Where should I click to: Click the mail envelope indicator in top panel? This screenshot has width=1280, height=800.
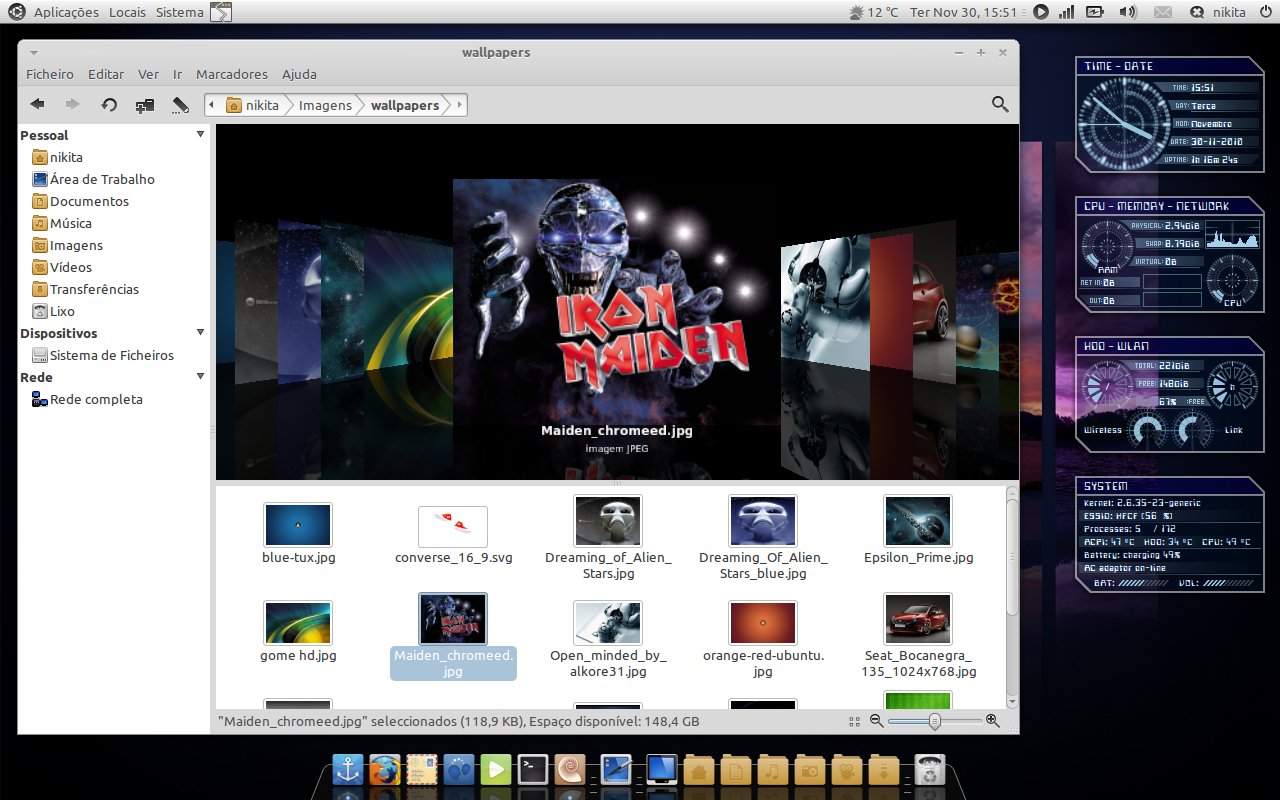click(x=1161, y=12)
